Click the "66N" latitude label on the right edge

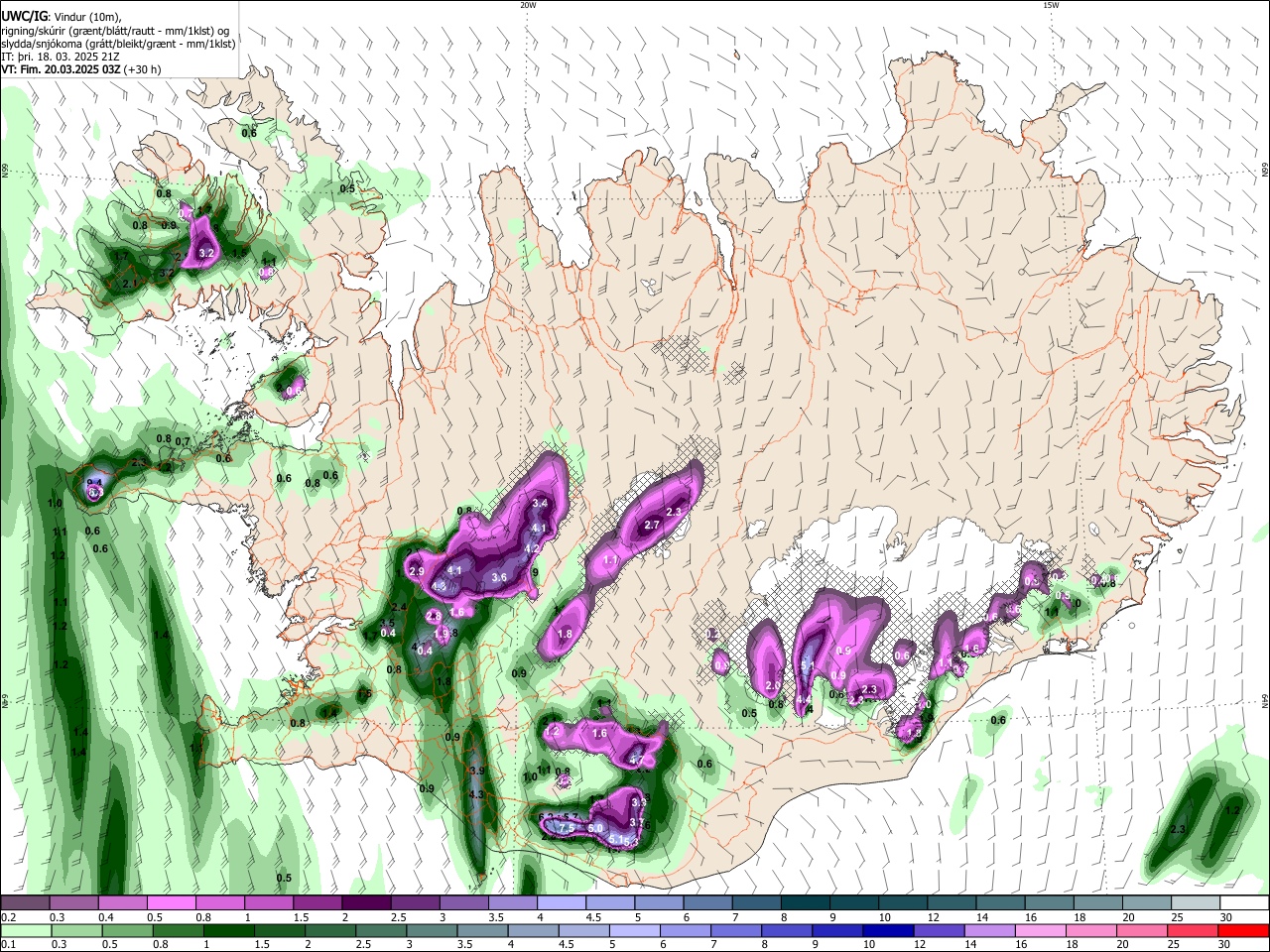point(1264,171)
